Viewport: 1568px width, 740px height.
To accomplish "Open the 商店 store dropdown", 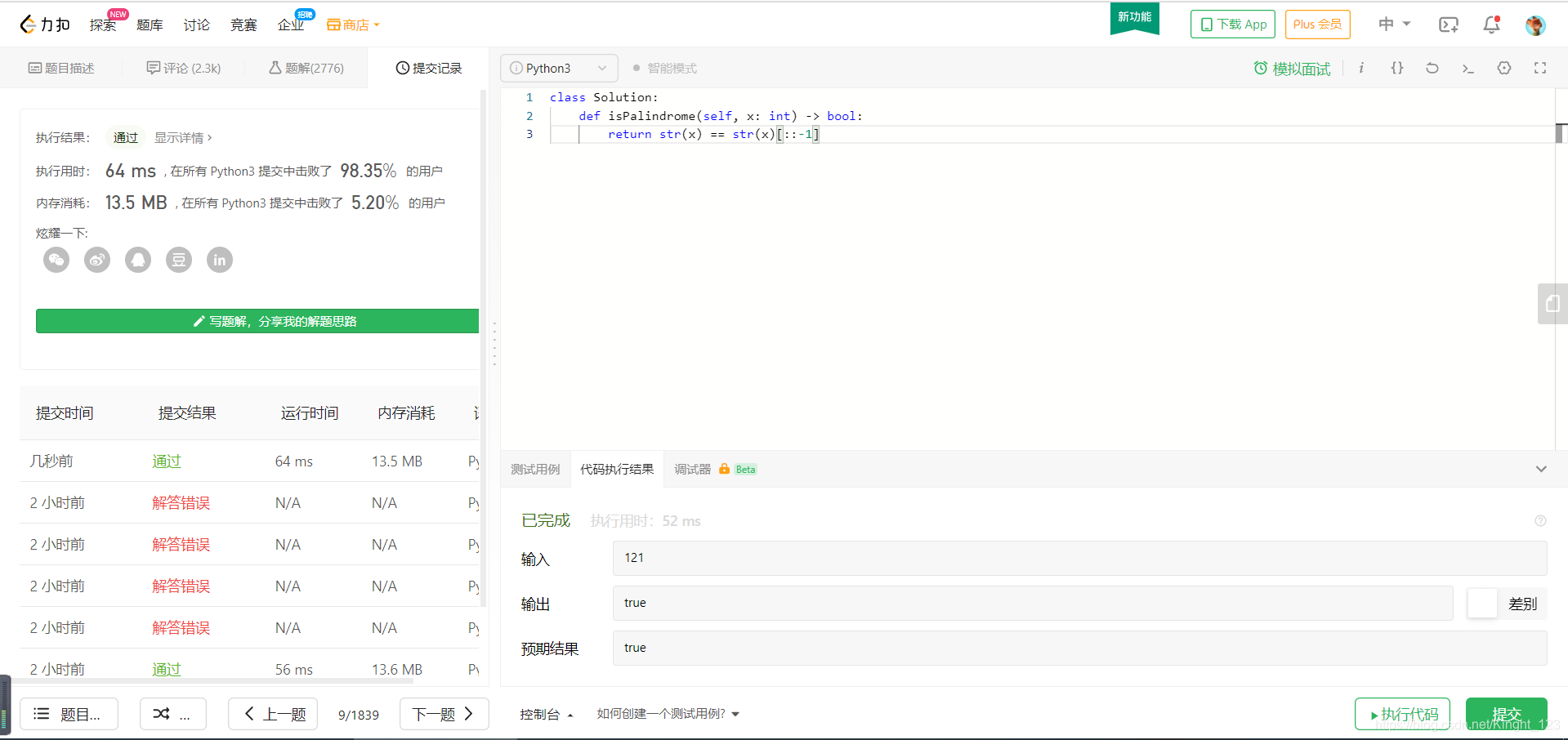I will click(x=353, y=25).
